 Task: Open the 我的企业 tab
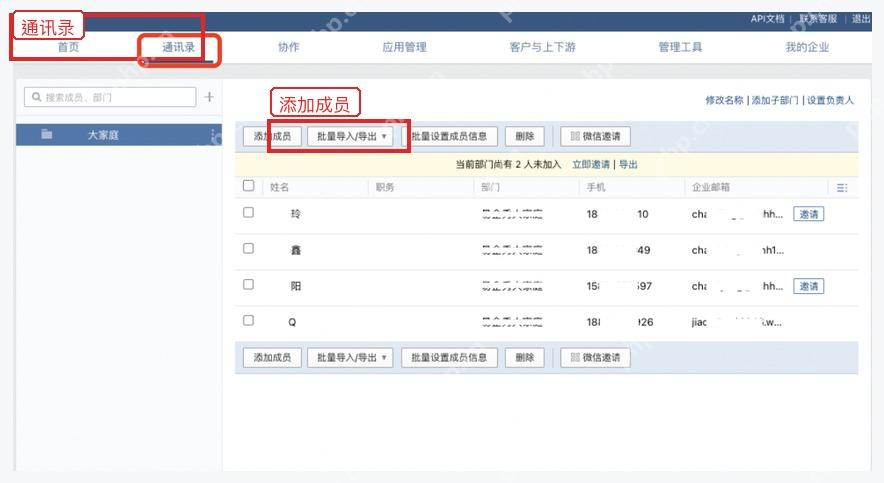pyautogui.click(x=807, y=47)
